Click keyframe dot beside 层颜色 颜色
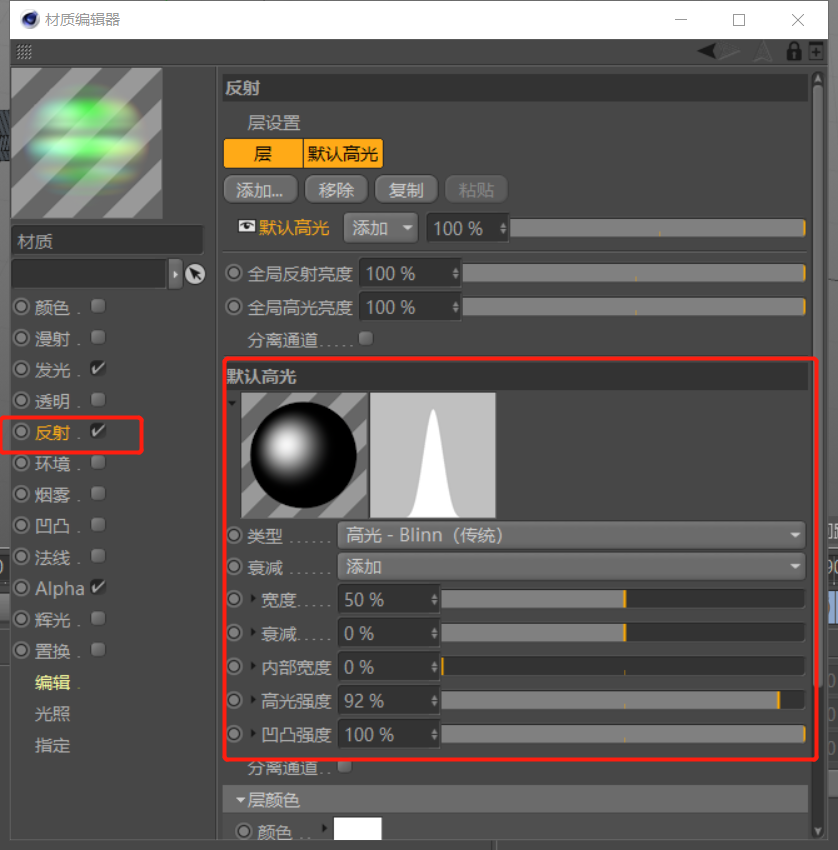 point(244,830)
